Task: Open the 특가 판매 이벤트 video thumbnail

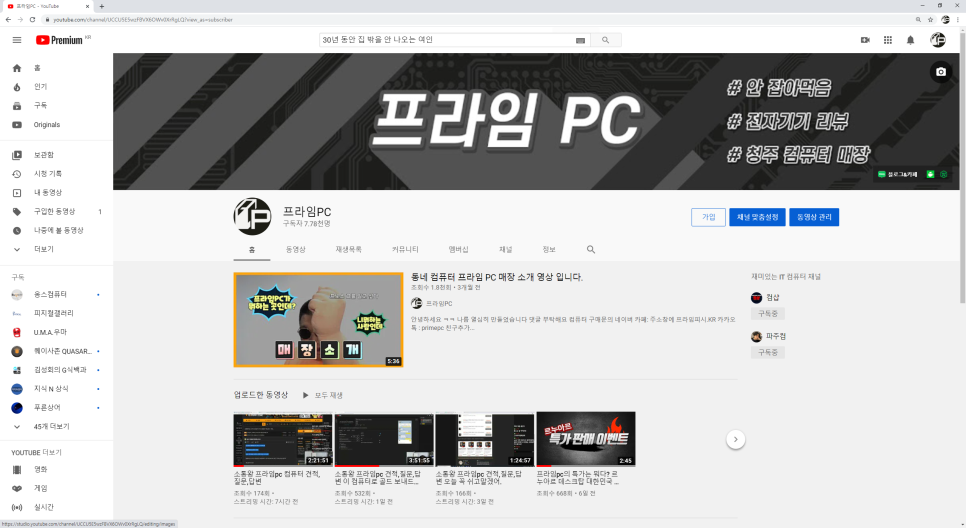Action: 586,439
